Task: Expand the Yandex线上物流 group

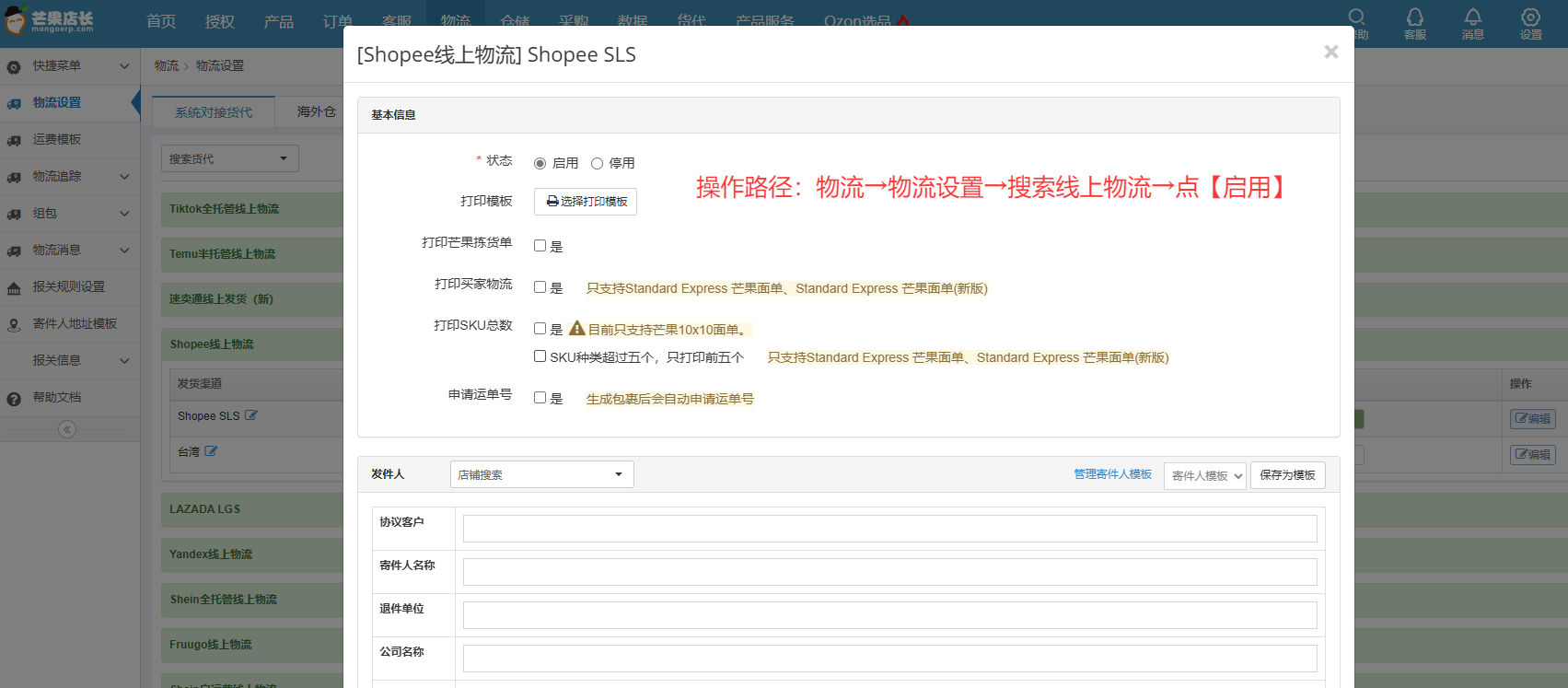Action: pos(211,554)
